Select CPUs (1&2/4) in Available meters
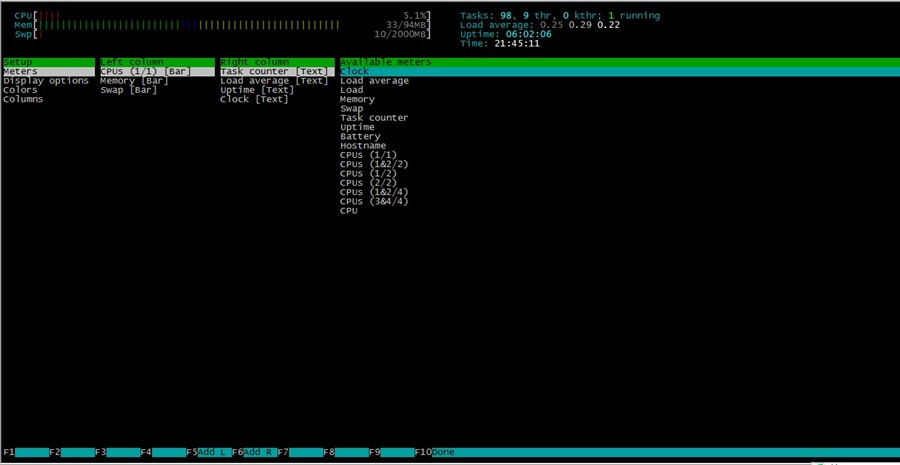 pos(374,192)
